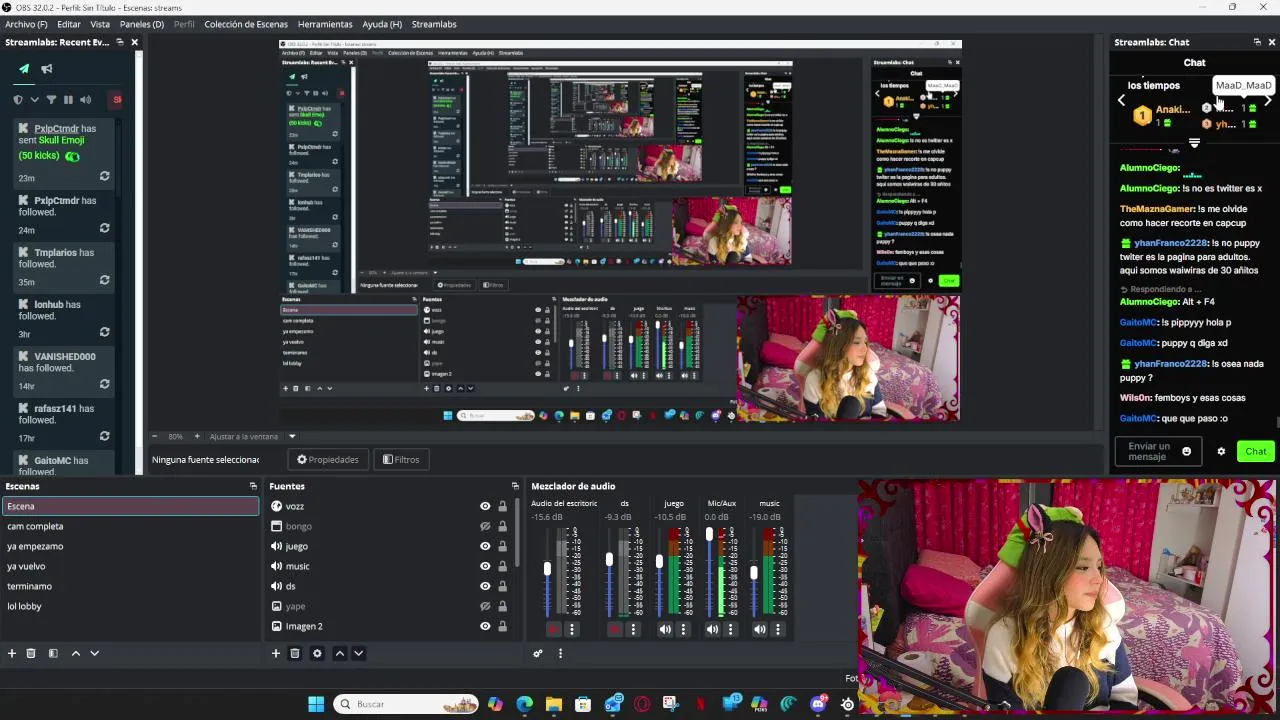Add a new source in Fuentes panel
1280x720 pixels.
tap(276, 653)
